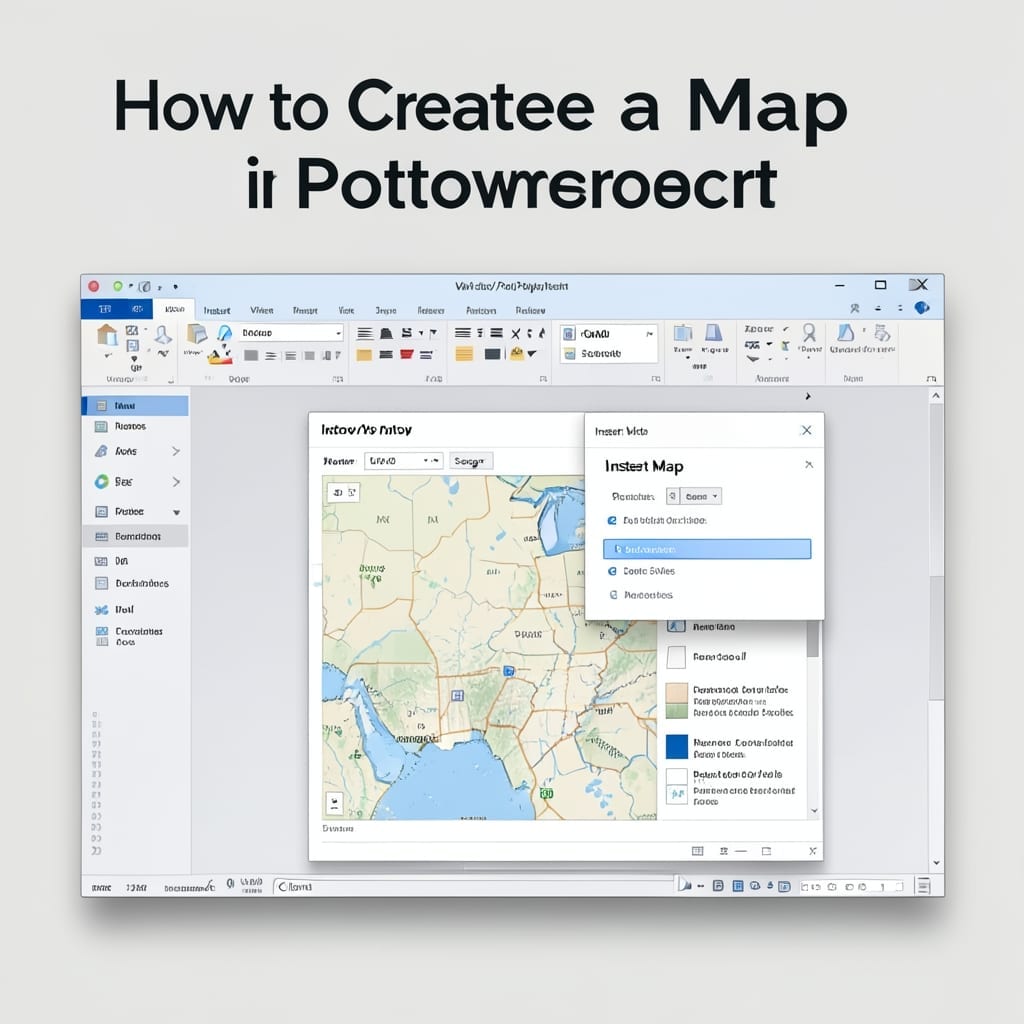
Task: Select the grey highlighted 'Bomddoor' sidebar item
Action: click(x=135, y=536)
